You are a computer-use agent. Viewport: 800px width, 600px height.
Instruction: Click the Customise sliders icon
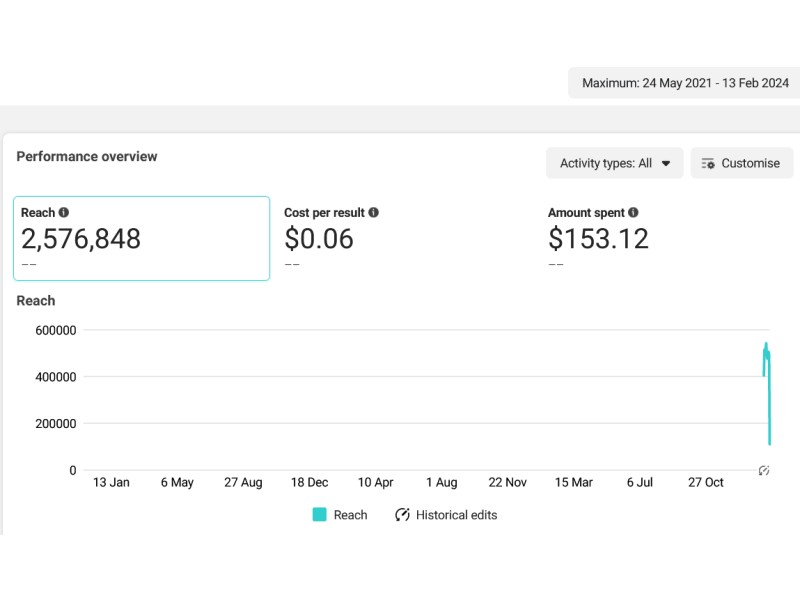click(x=708, y=163)
